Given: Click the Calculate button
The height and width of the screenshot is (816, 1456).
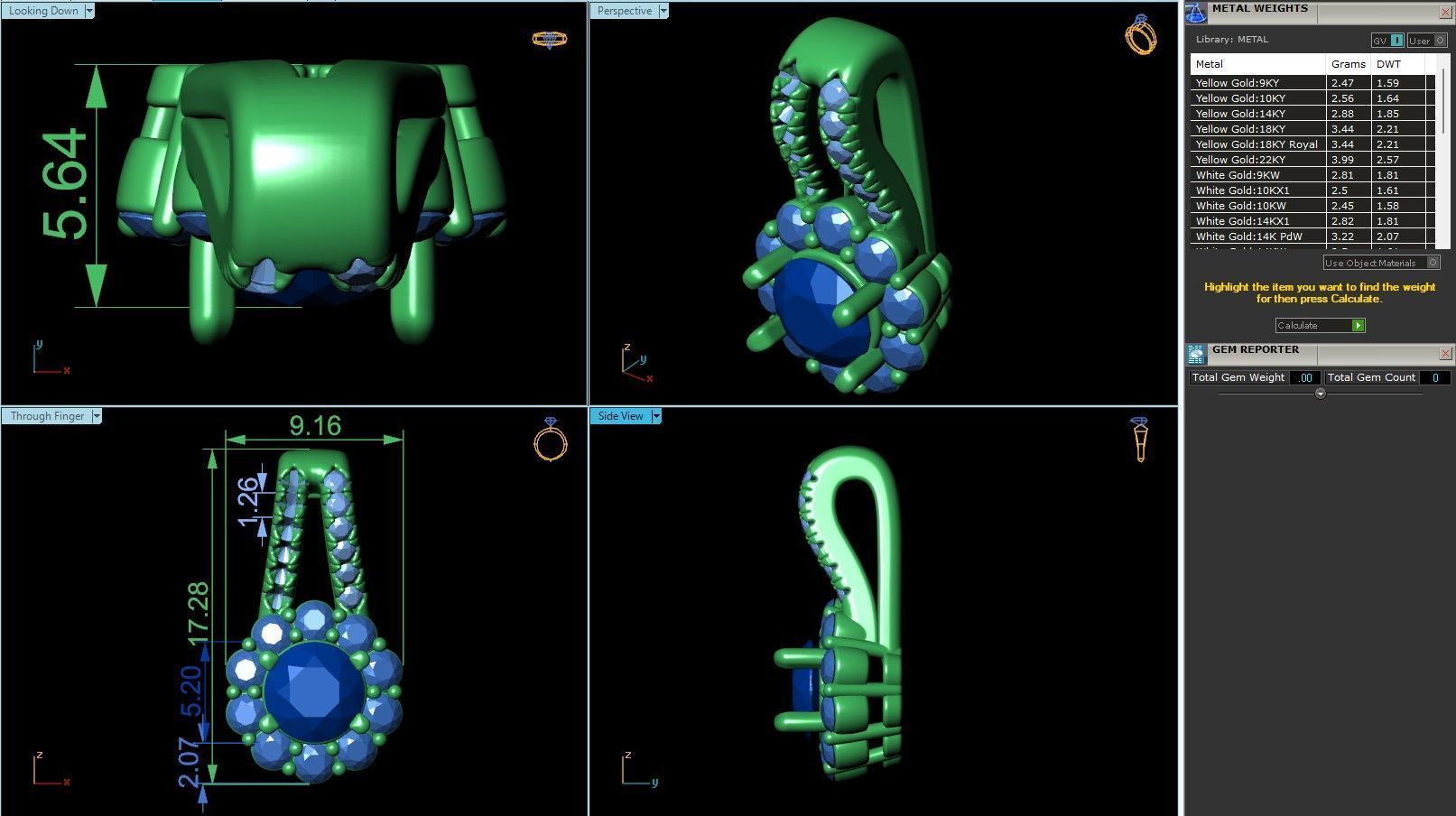Looking at the screenshot, I should [1320, 325].
